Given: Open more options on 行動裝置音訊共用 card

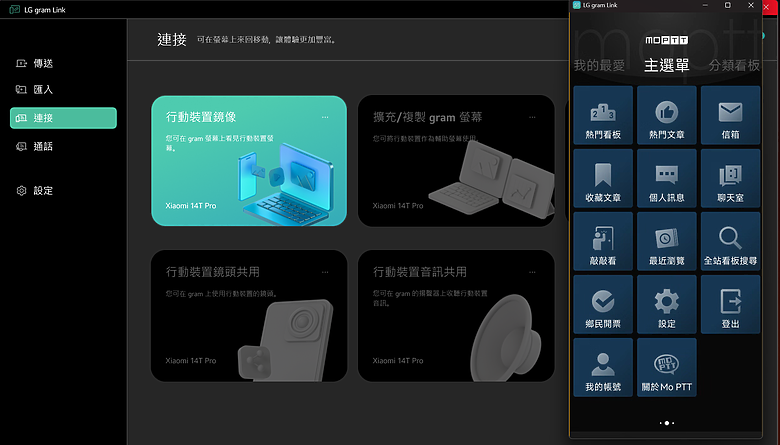Looking at the screenshot, I should point(532,272).
